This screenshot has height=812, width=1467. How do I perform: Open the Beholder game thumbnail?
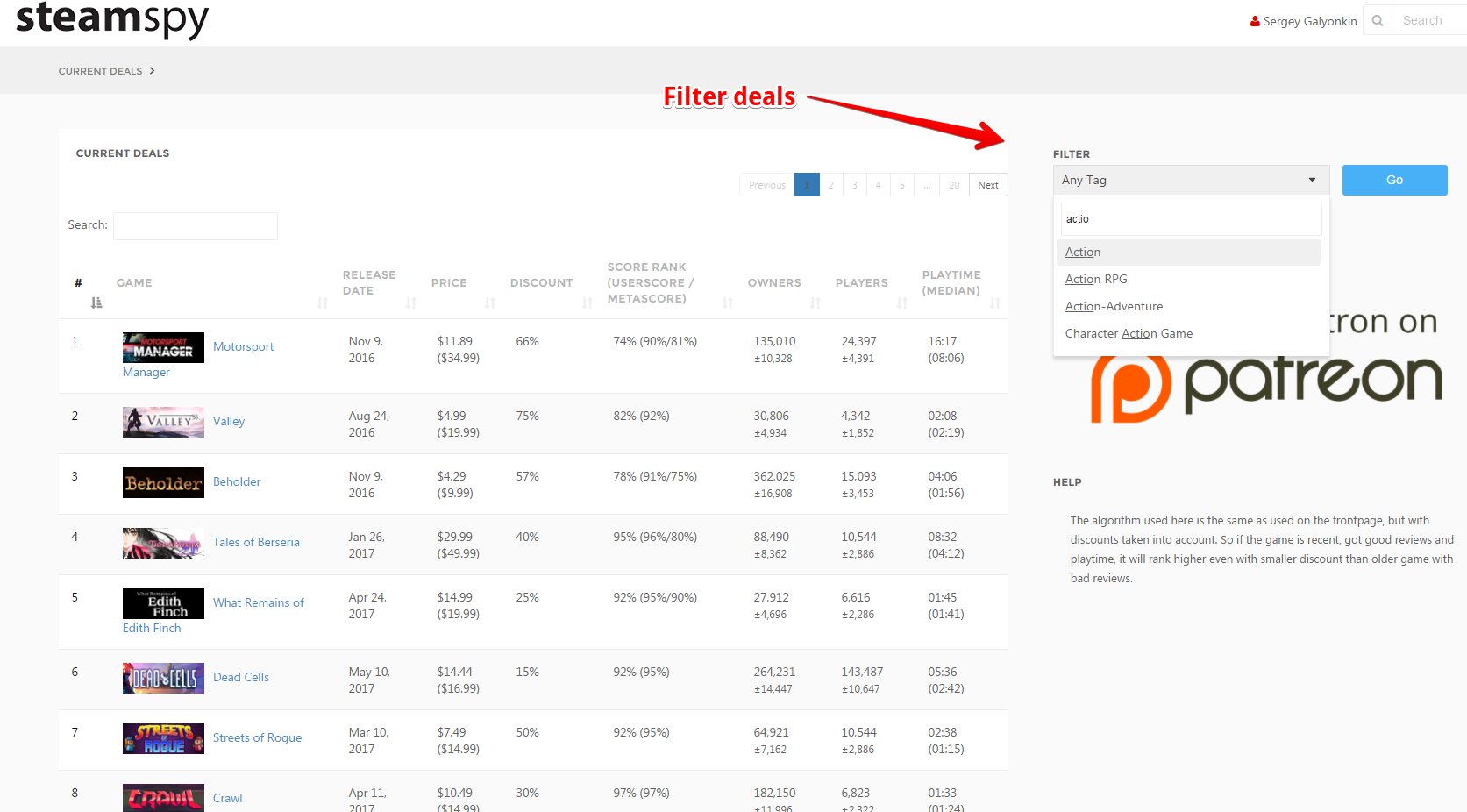click(163, 482)
